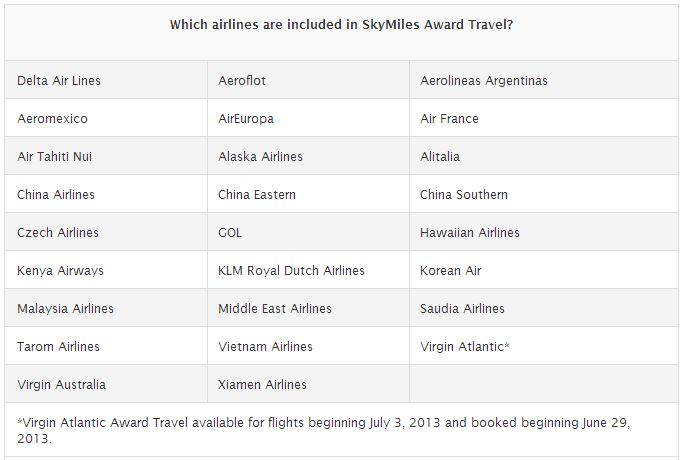Click the SkyMiles Award Travel heading
The height and width of the screenshot is (460, 683).
pyautogui.click(x=342, y=24)
